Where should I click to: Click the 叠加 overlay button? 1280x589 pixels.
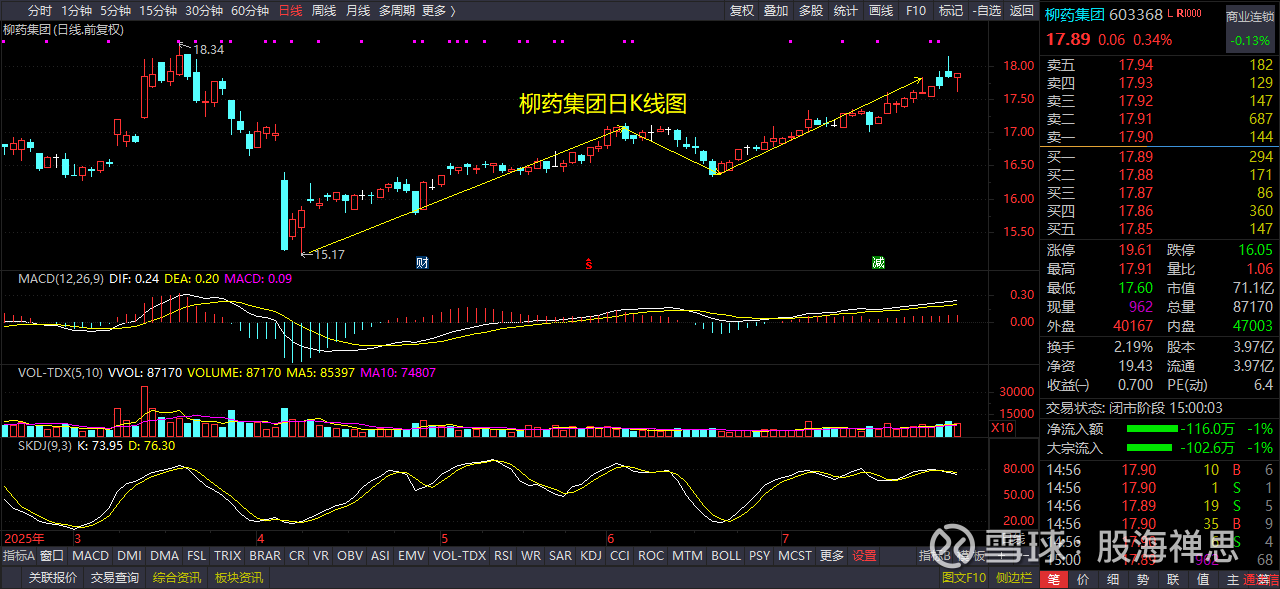[776, 11]
